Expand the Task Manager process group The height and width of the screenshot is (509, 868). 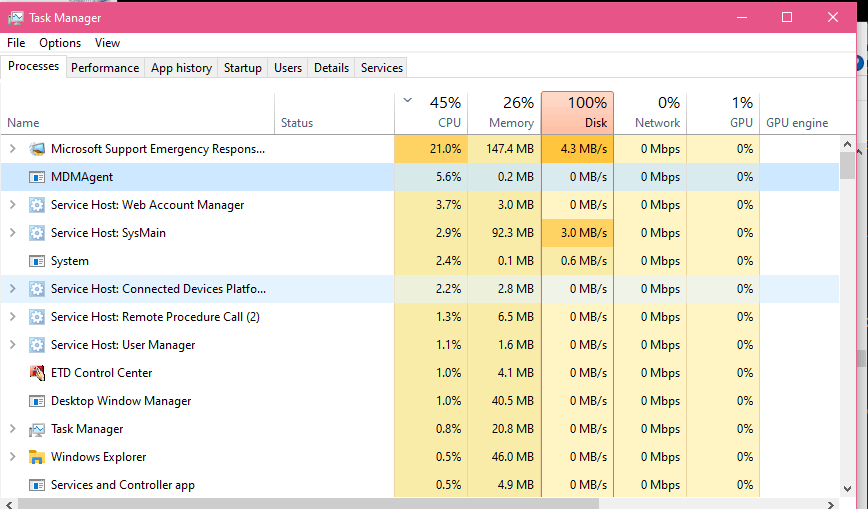pyautogui.click(x=13, y=429)
